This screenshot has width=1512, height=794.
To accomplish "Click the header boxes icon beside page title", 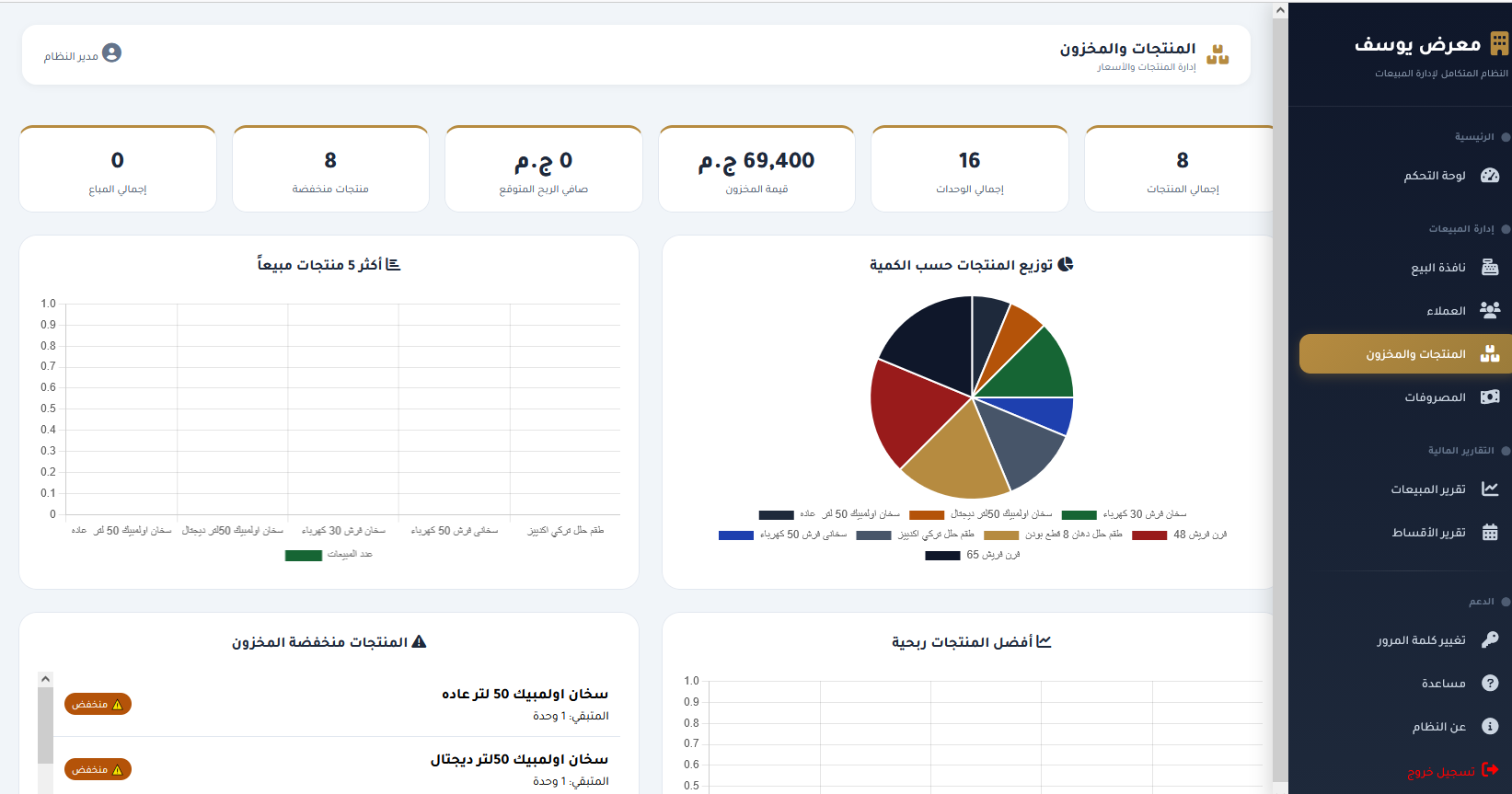I will pos(1218,54).
